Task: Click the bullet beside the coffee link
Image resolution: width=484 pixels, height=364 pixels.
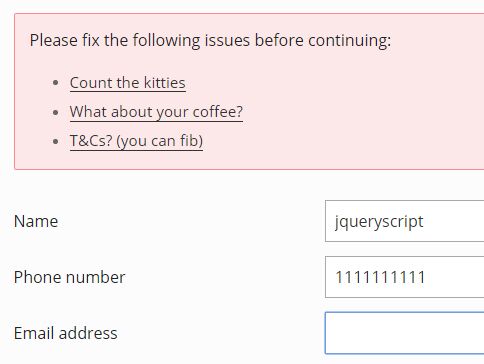Action: coord(56,112)
